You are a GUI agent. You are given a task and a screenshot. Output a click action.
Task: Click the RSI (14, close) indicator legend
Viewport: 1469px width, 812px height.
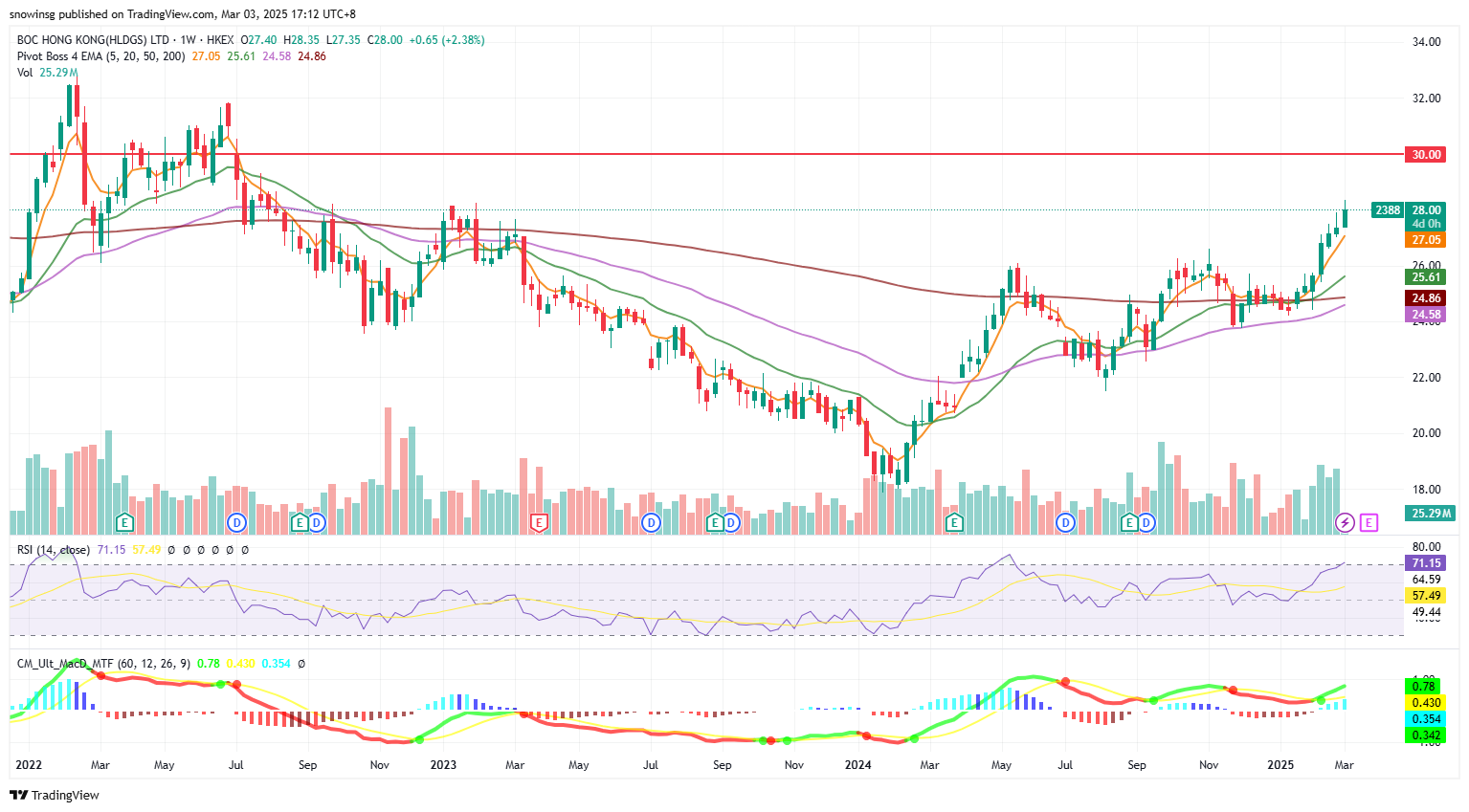(x=53, y=550)
